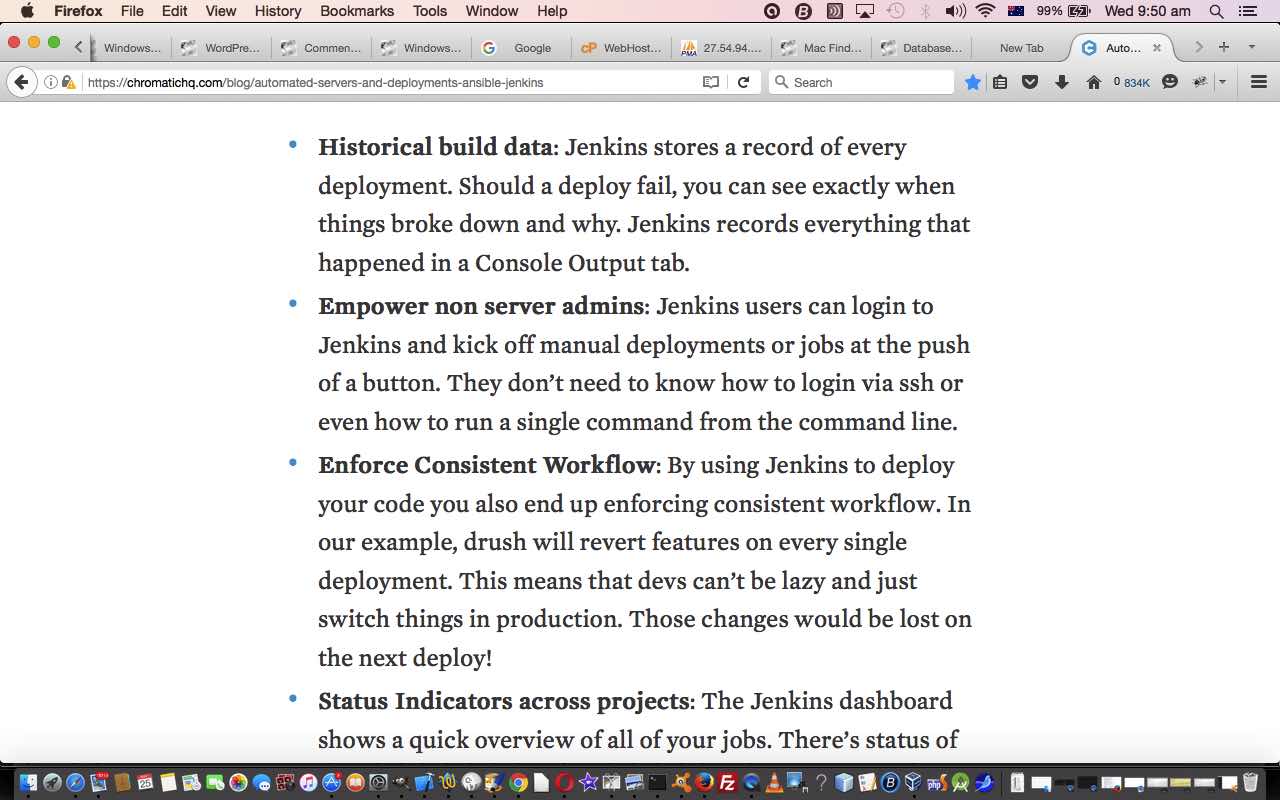
Task: Open Calendar in the Dock
Action: pyautogui.click(x=145, y=782)
